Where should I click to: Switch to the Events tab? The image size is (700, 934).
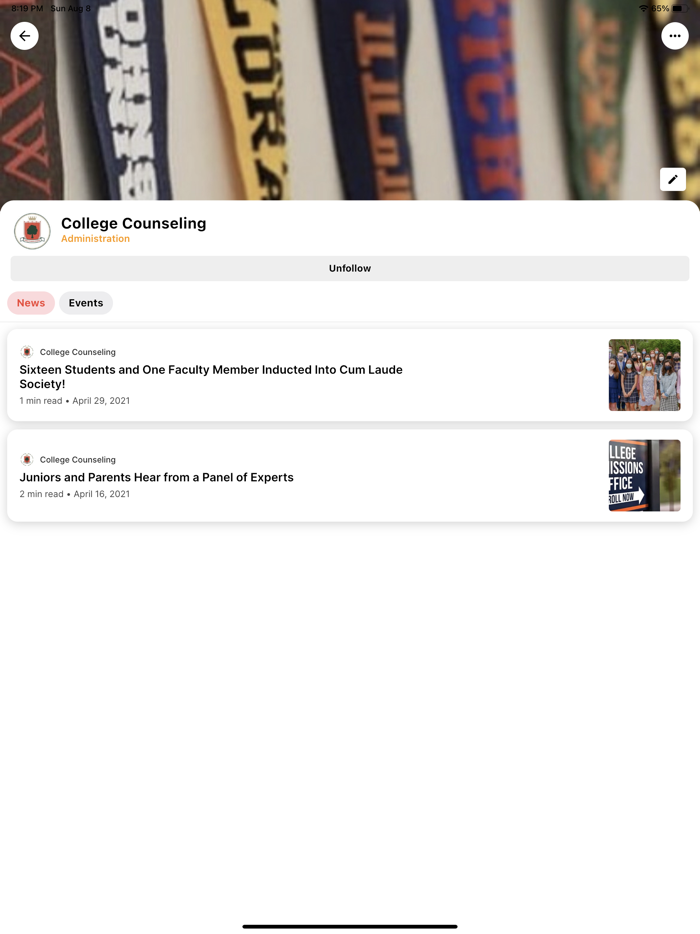[x=86, y=303]
